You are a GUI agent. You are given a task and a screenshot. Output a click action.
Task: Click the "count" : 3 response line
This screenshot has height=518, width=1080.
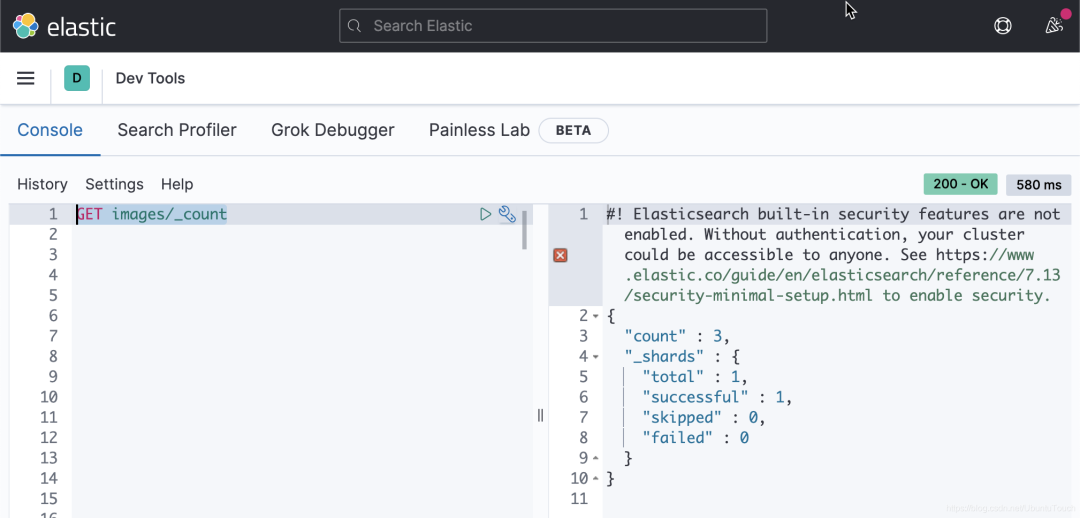676,336
